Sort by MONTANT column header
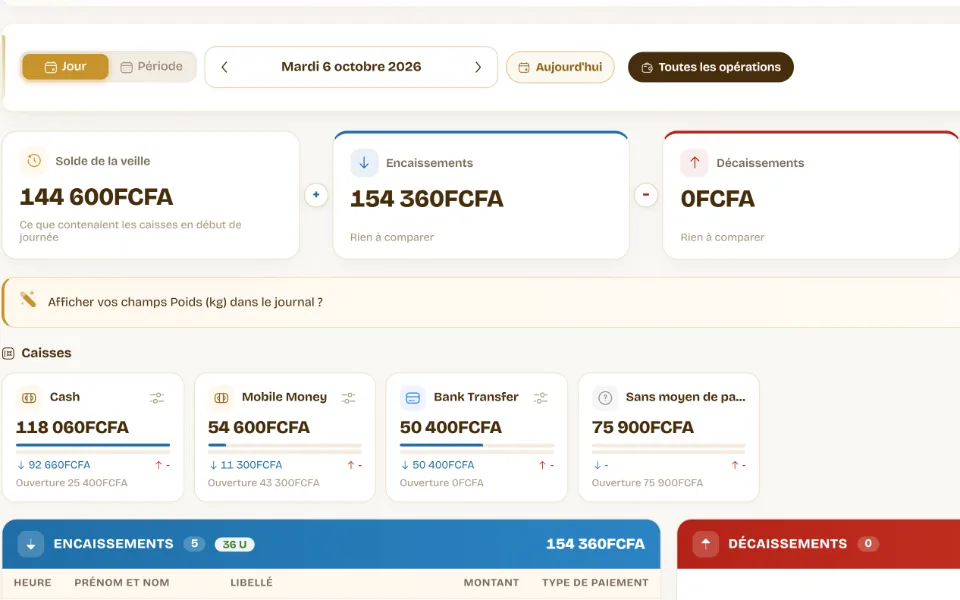The height and width of the screenshot is (600, 960). point(491,583)
